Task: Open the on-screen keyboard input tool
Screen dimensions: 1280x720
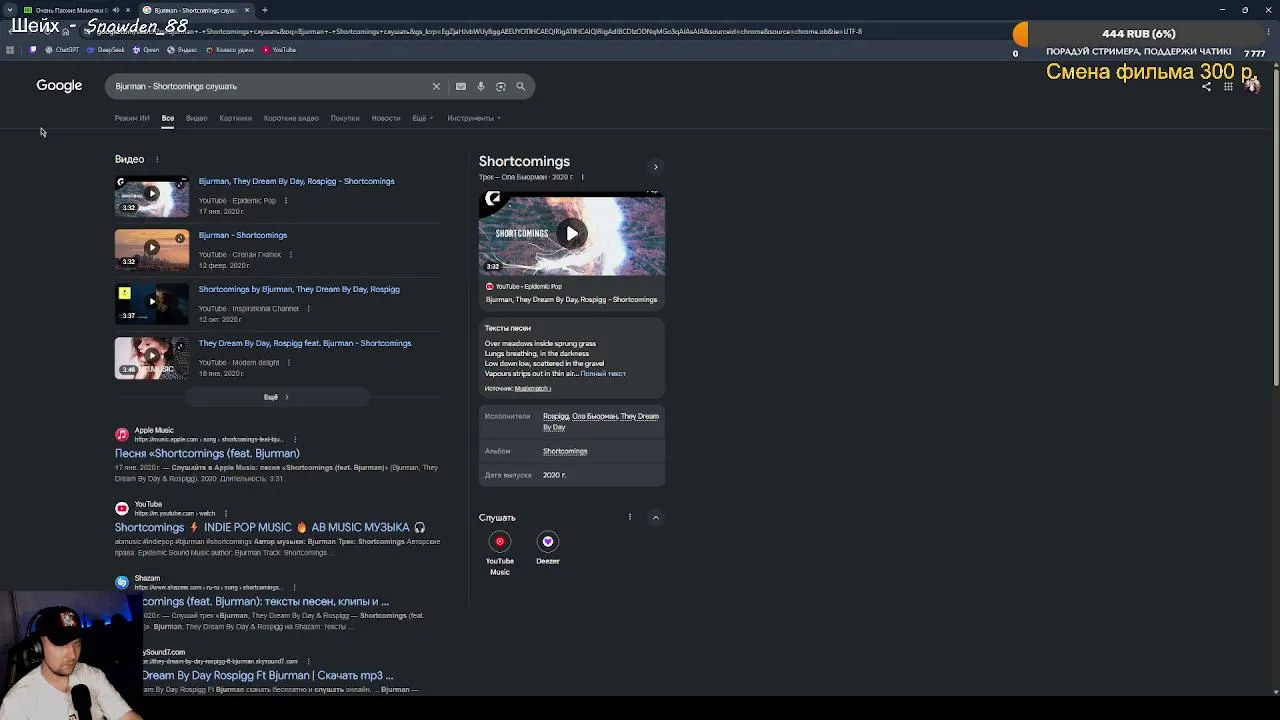Action: pos(461,86)
